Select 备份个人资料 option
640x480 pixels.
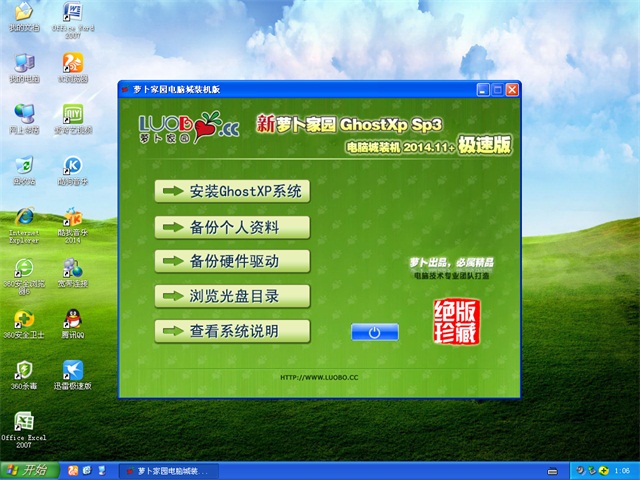[232, 226]
